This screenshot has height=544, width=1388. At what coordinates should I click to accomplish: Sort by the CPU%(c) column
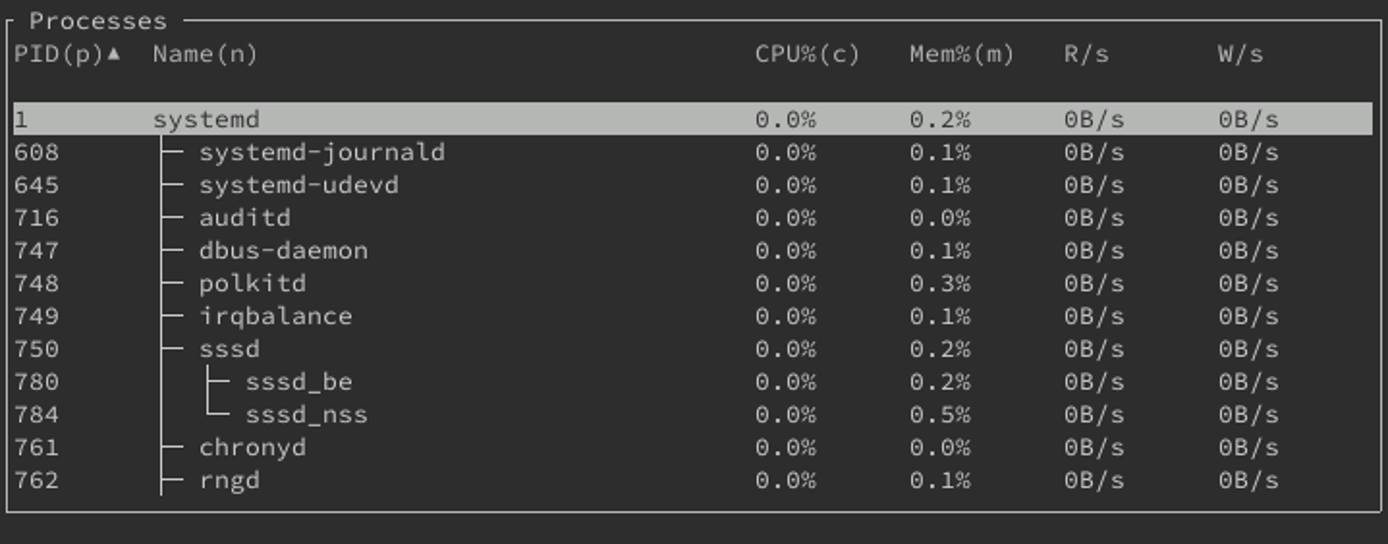click(x=807, y=54)
